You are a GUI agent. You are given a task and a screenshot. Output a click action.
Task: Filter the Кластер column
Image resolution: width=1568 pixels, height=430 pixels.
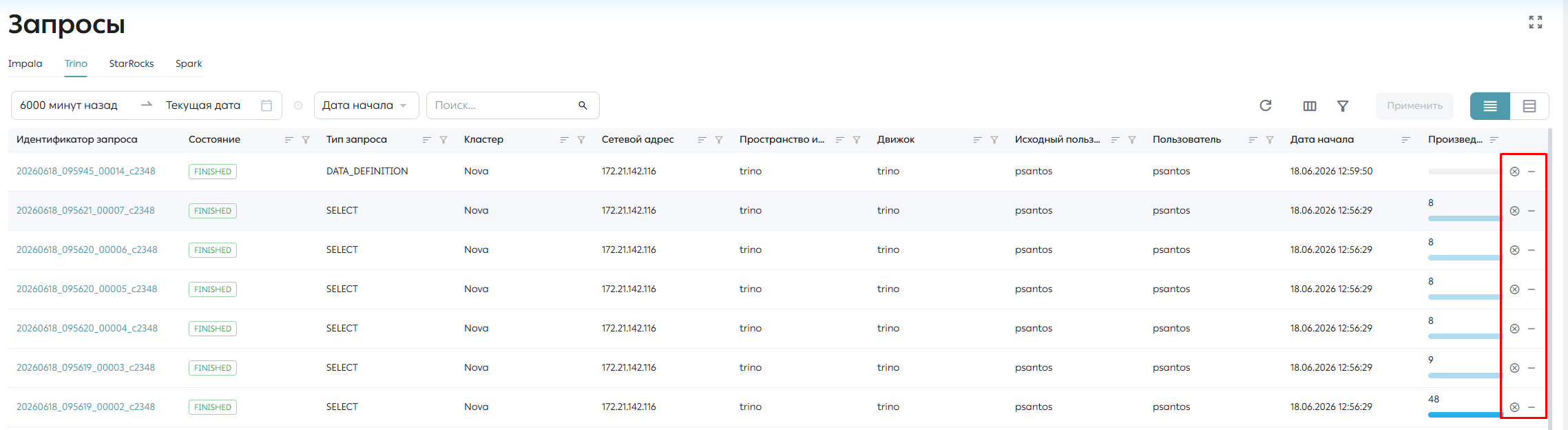pos(581,140)
